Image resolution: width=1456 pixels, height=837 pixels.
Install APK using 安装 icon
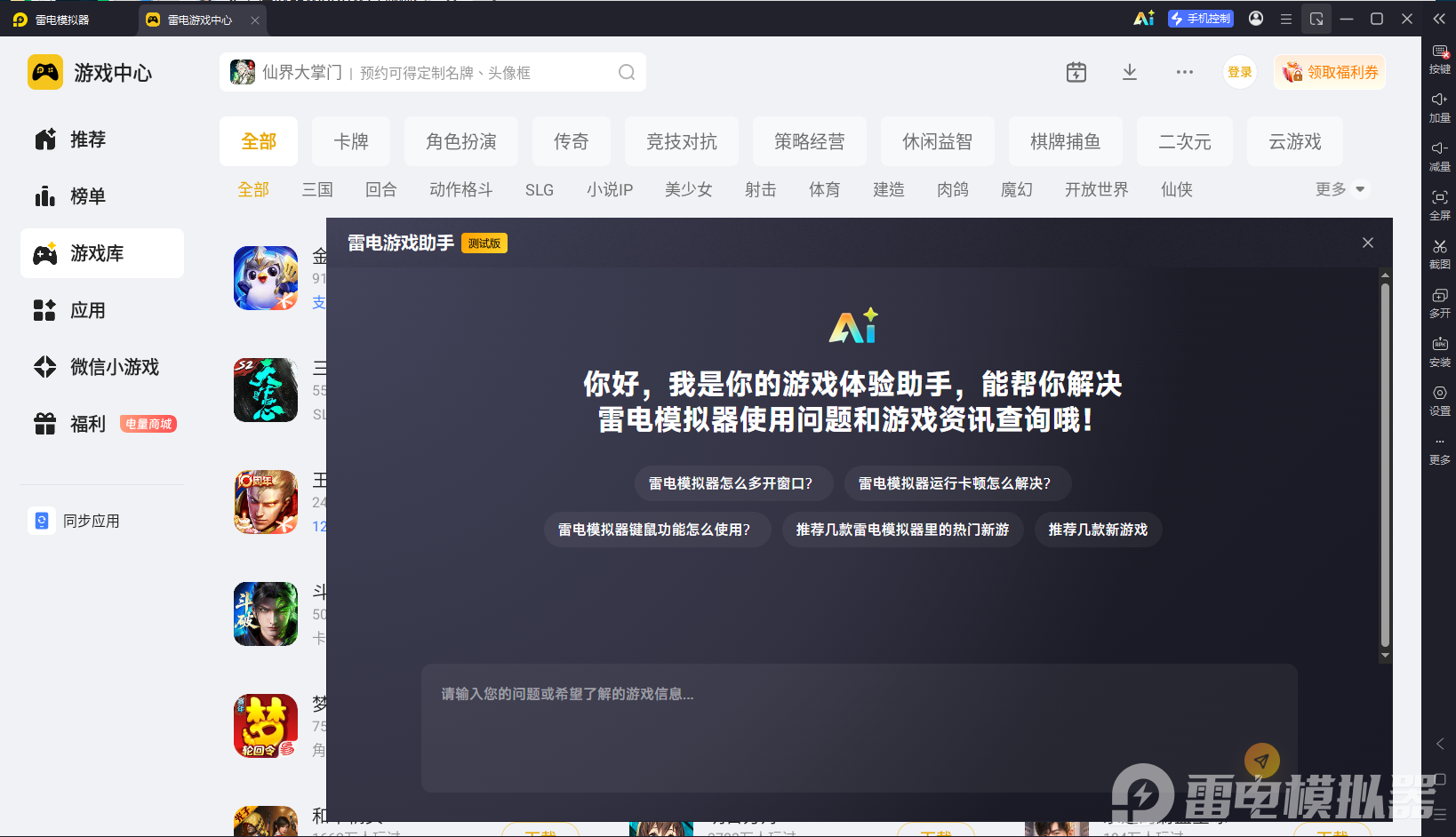coord(1440,353)
